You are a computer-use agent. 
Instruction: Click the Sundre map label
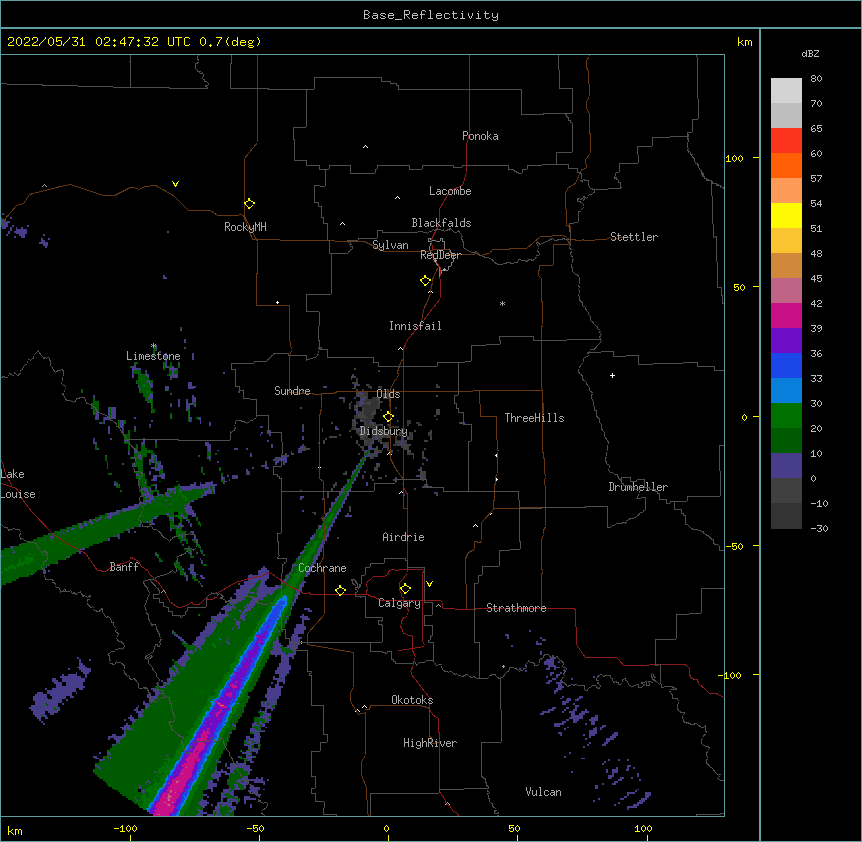(x=292, y=391)
